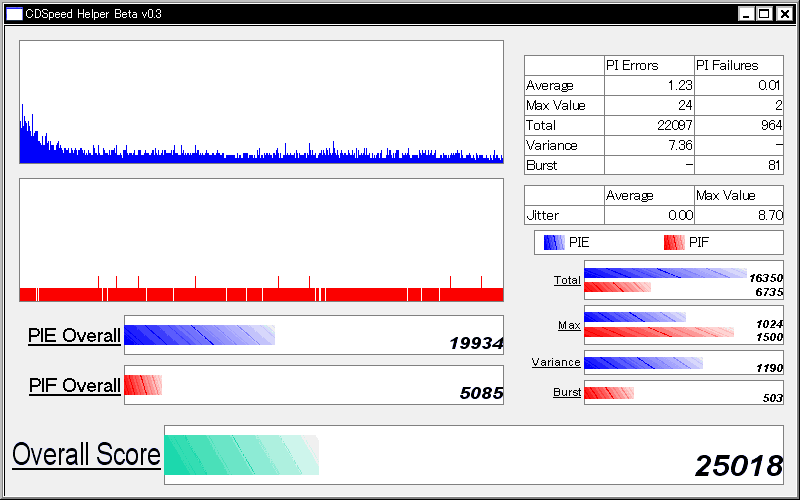
Task: Select the PI Errors max value 24
Action: [x=685, y=106]
